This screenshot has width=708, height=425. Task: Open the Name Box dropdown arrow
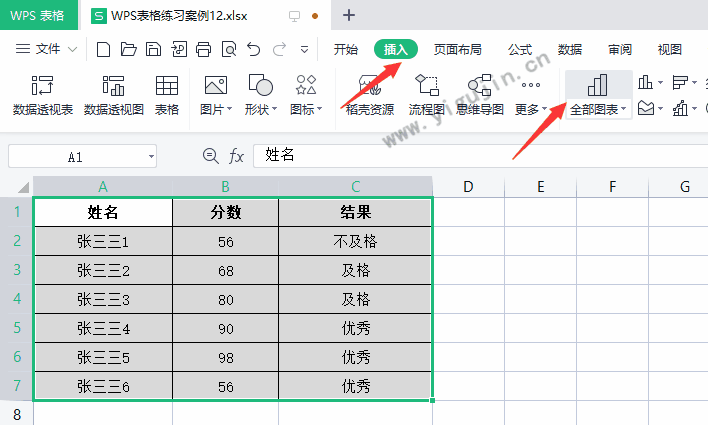coord(151,157)
